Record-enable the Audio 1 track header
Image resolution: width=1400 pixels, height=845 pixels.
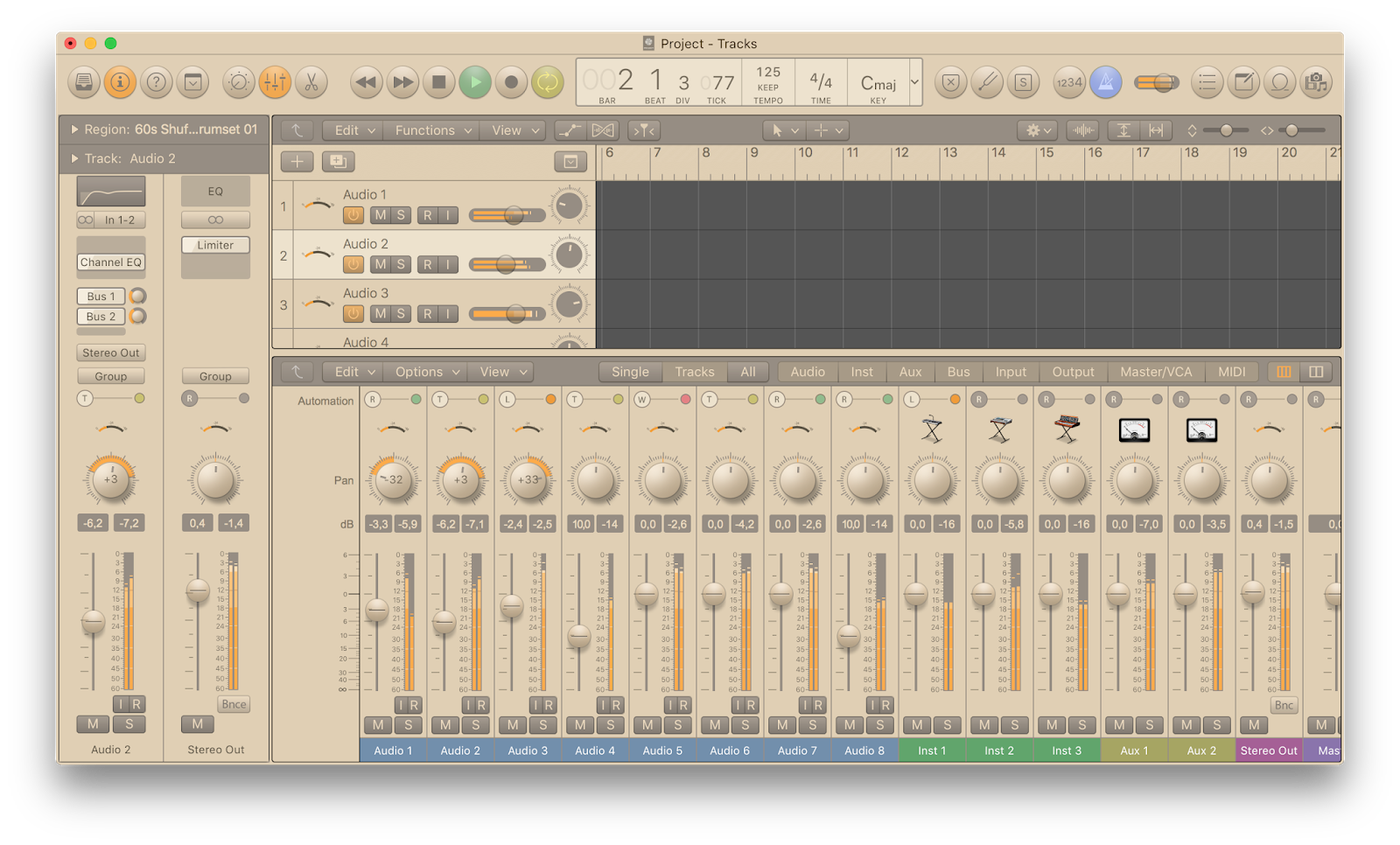427,215
